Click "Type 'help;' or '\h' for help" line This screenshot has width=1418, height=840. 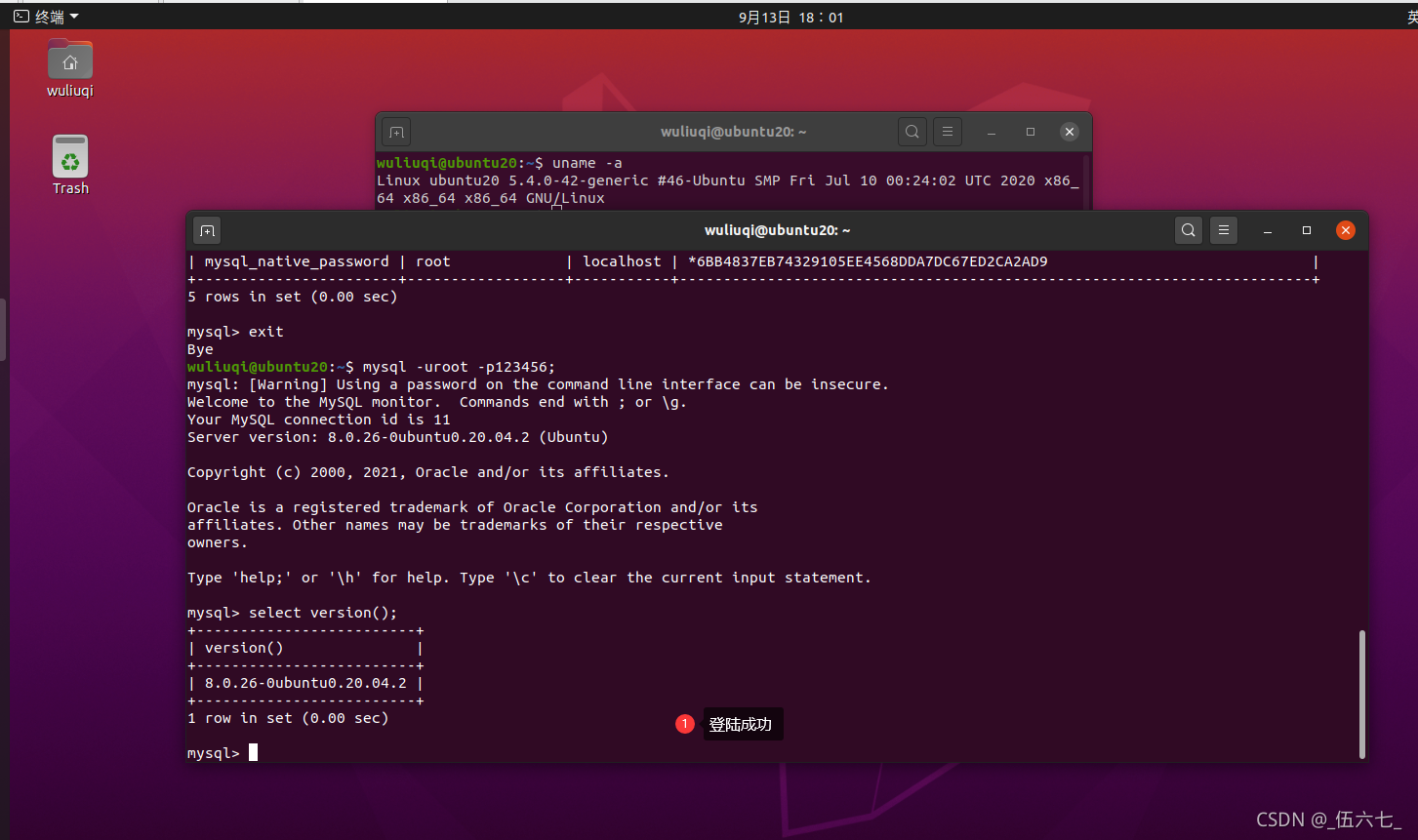tap(529, 578)
